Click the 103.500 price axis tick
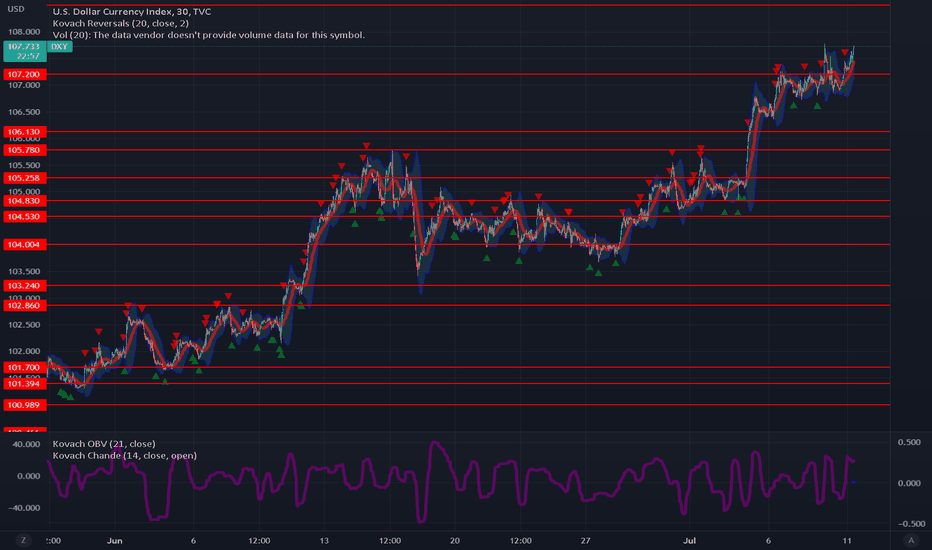Viewport: 932px width, 550px height. click(24, 271)
